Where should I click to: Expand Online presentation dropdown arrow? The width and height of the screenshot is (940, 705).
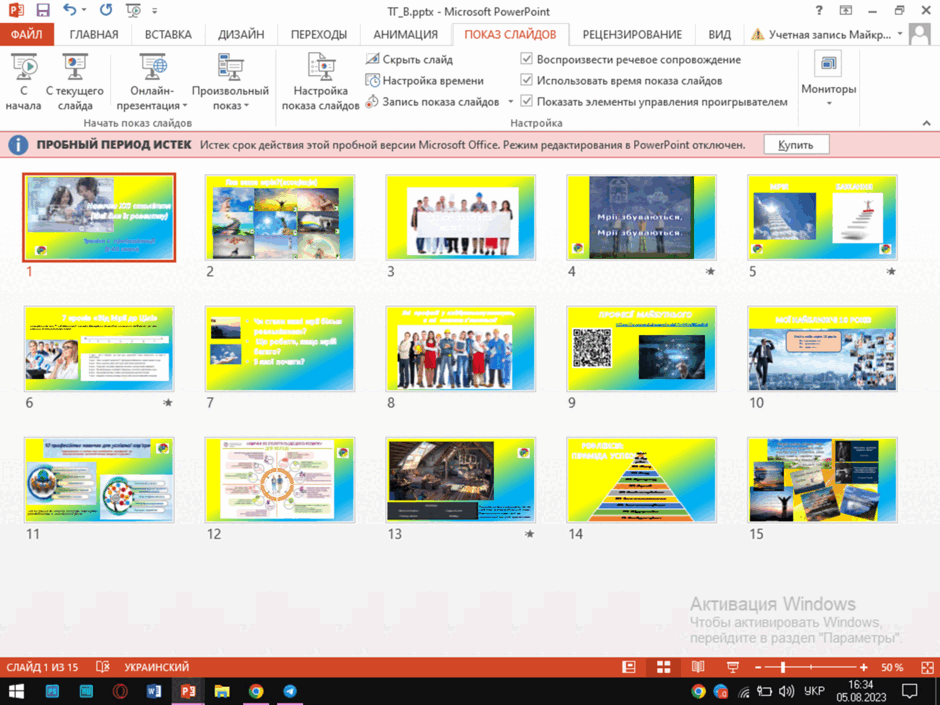point(185,106)
